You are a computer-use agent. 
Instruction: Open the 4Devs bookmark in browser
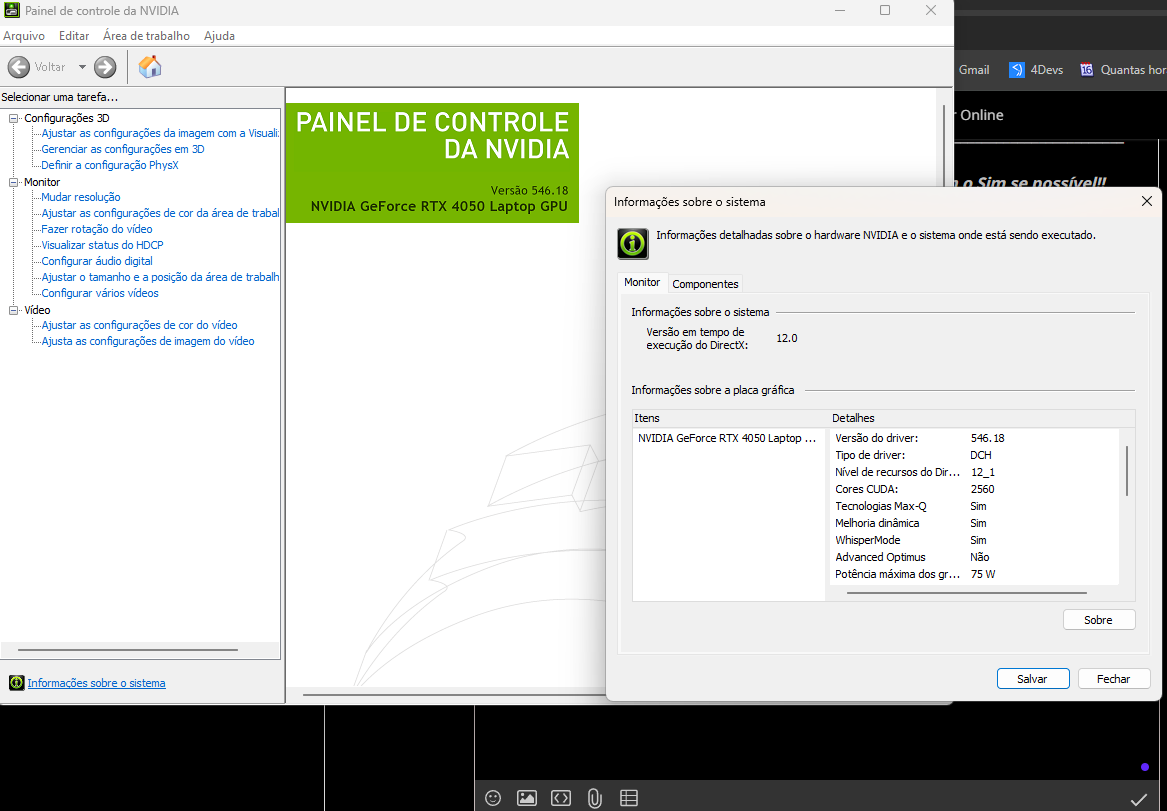[x=1035, y=70]
